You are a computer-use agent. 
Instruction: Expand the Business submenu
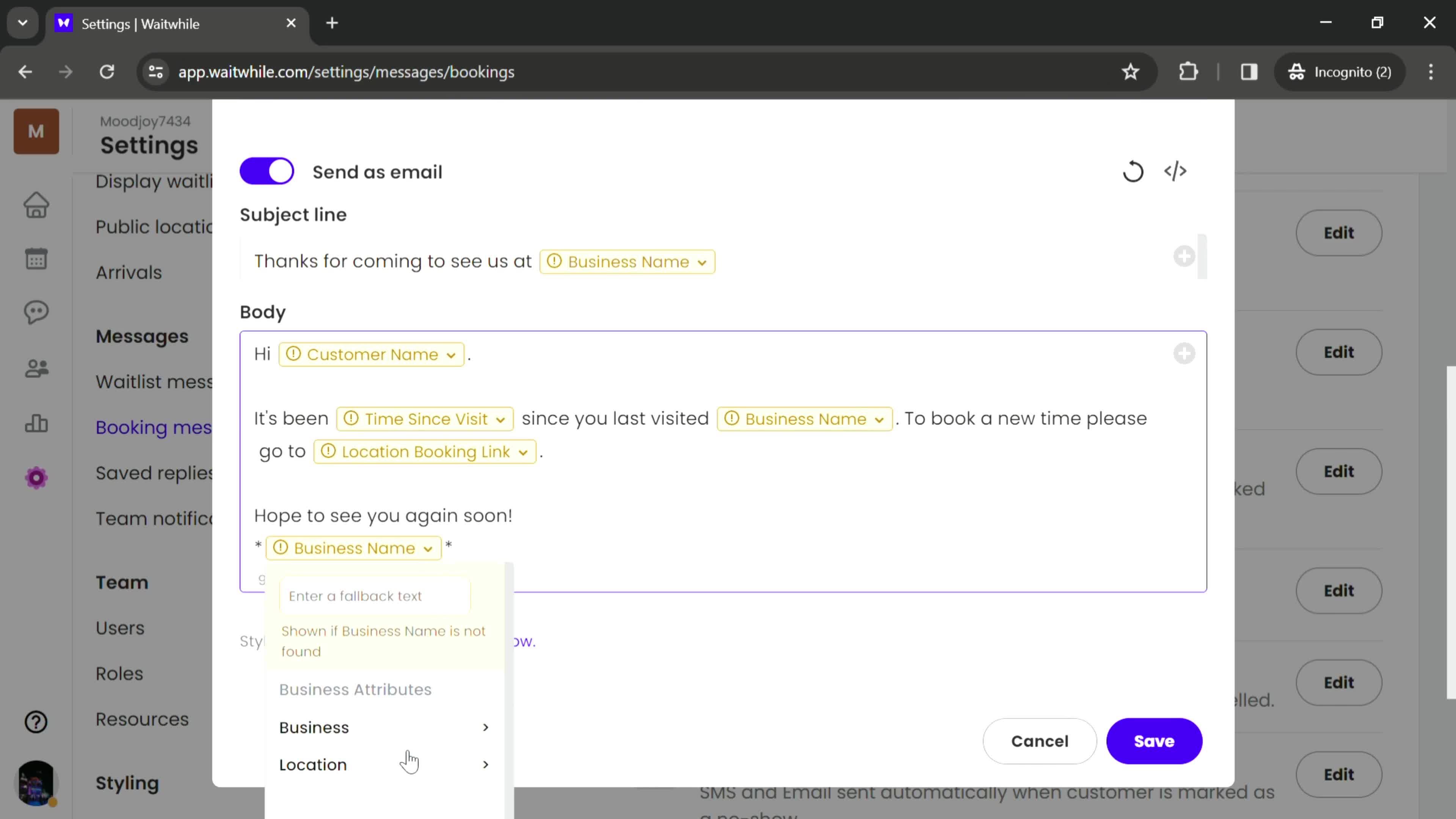(x=384, y=728)
